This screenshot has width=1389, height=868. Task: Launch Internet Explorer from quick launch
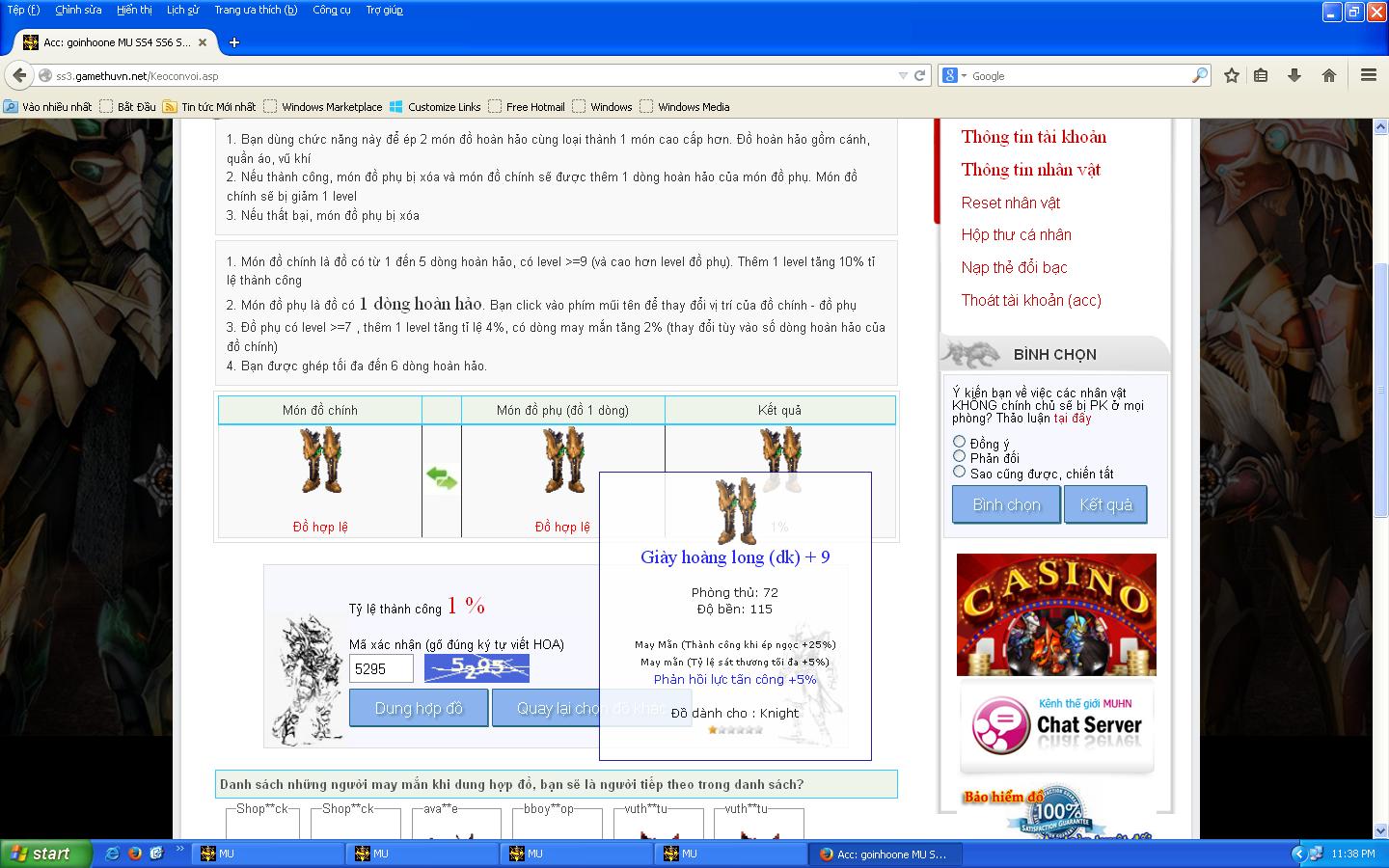pyautogui.click(x=112, y=854)
